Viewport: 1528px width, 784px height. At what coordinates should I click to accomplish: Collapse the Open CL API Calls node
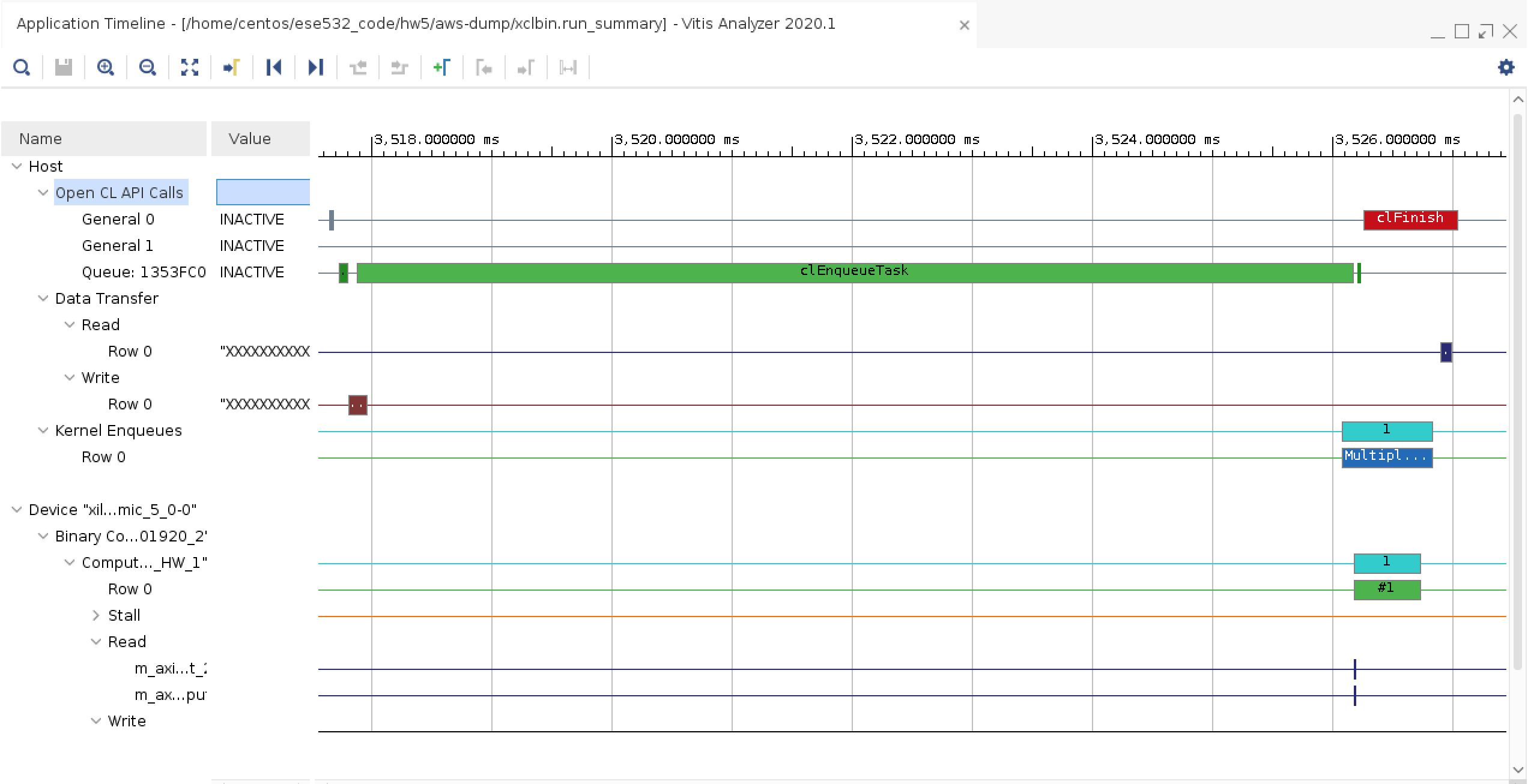(43, 193)
